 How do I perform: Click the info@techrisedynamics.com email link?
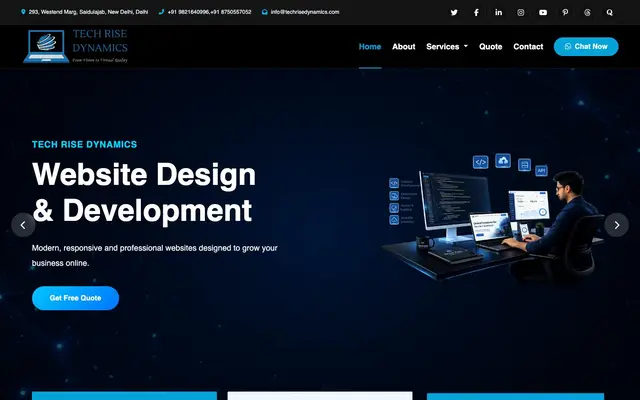click(305, 12)
